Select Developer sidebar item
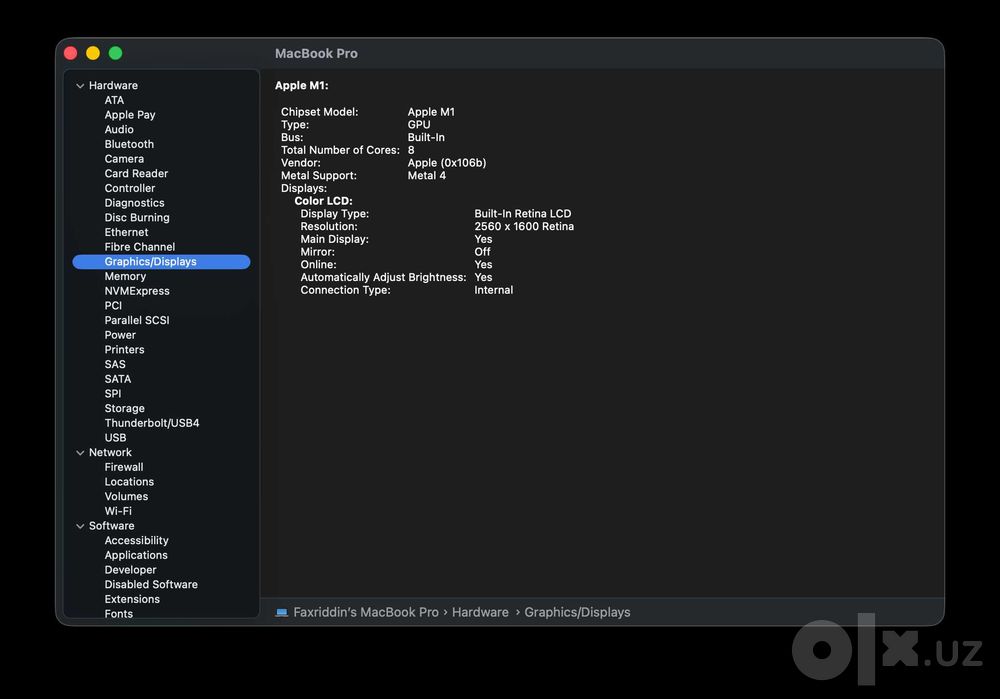This screenshot has width=1000, height=699. (131, 570)
